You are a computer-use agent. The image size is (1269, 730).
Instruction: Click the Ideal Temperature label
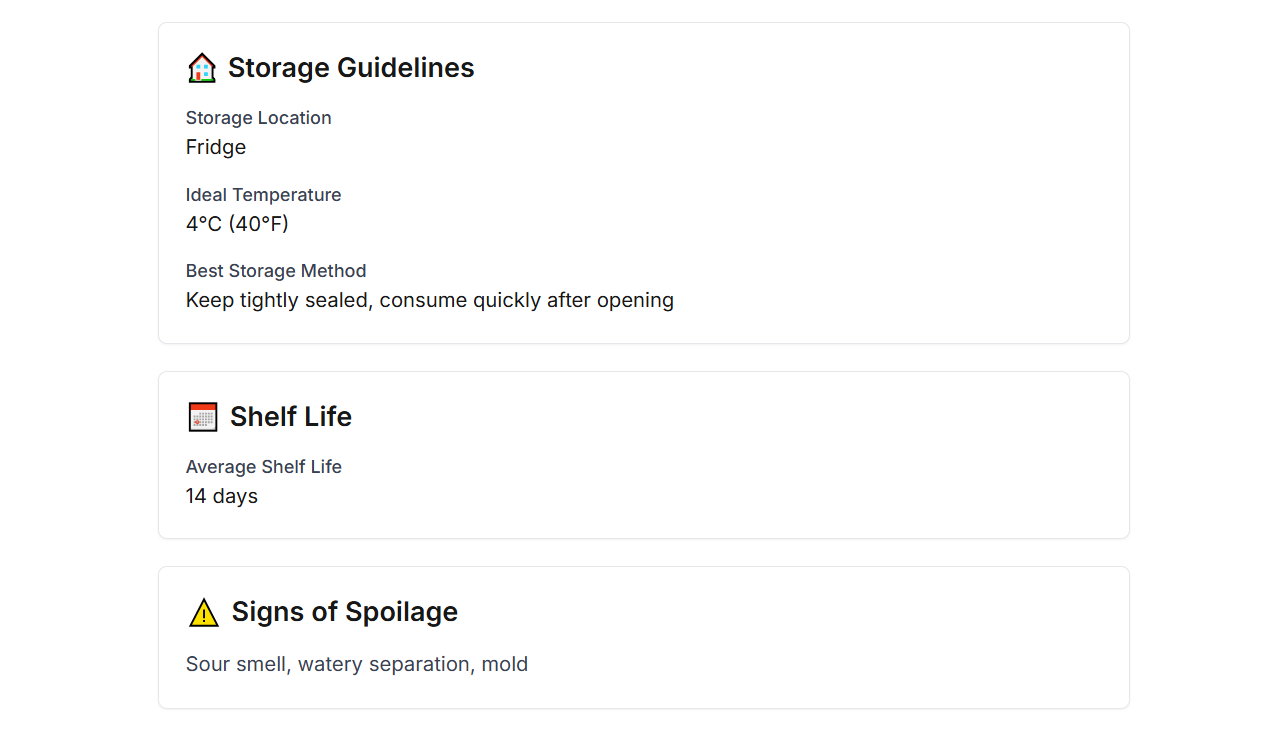tap(264, 195)
